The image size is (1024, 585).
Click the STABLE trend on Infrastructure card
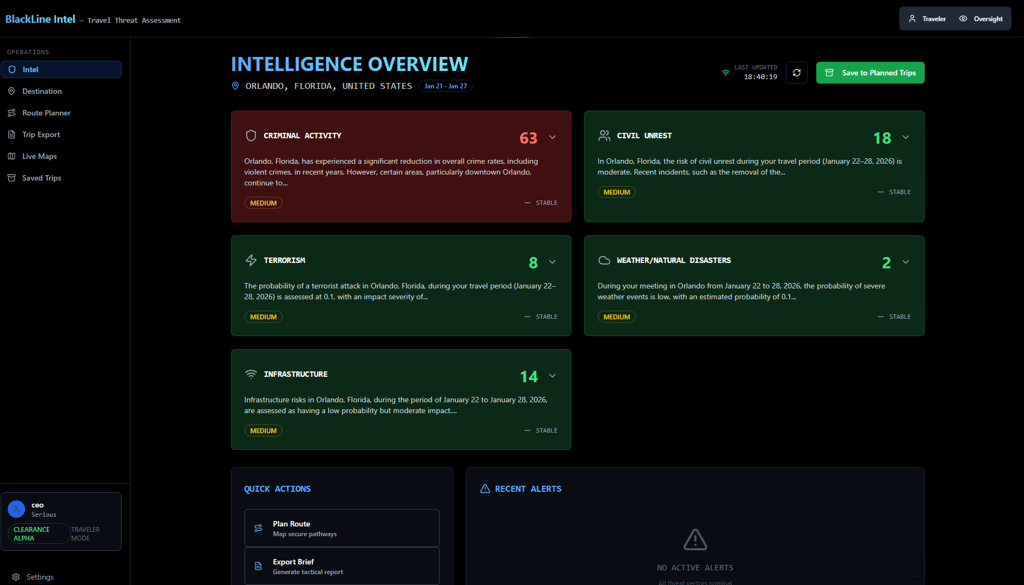pos(541,431)
